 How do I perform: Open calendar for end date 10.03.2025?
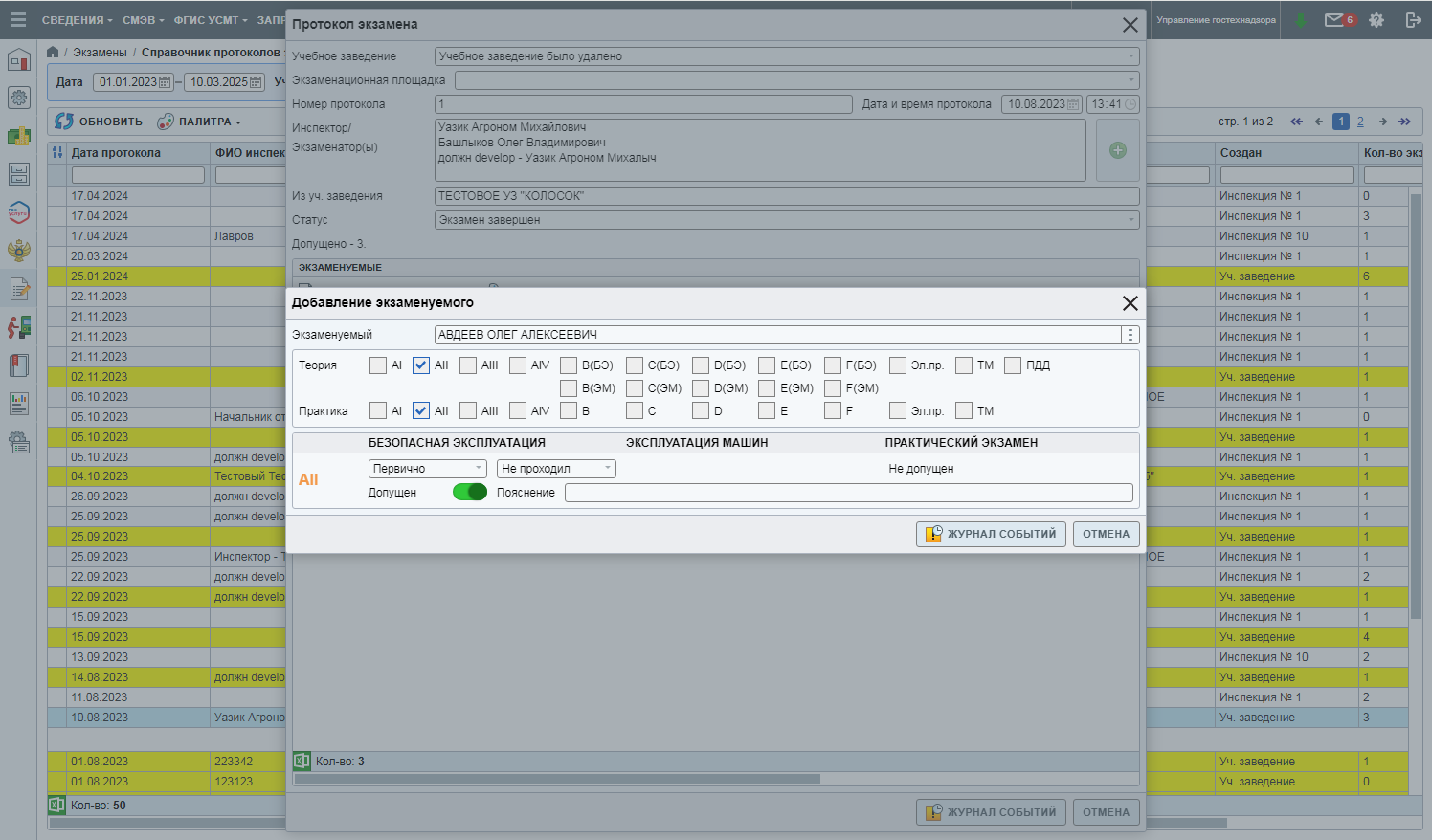click(x=256, y=82)
